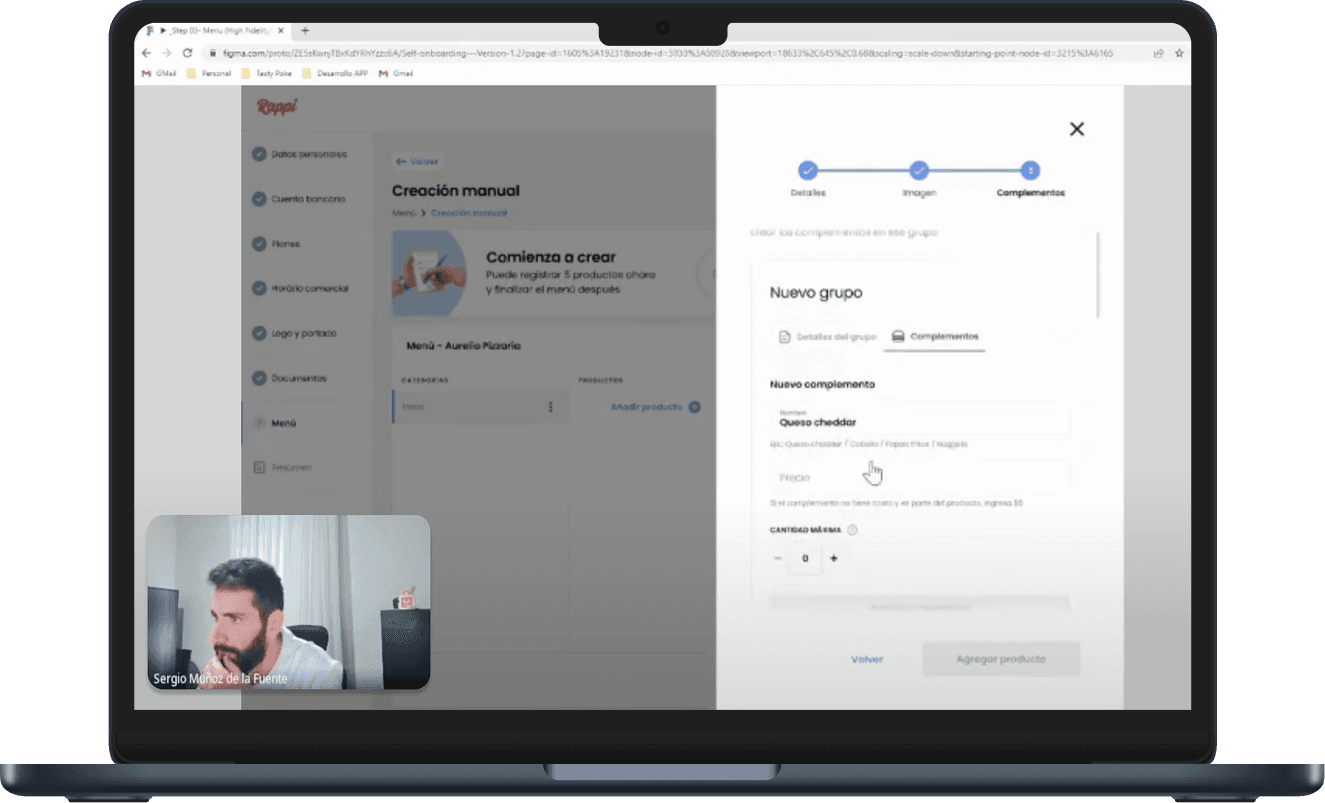This screenshot has height=803, width=1325.
Task: Click the Imagen step circle in stepper
Action: click(x=919, y=170)
